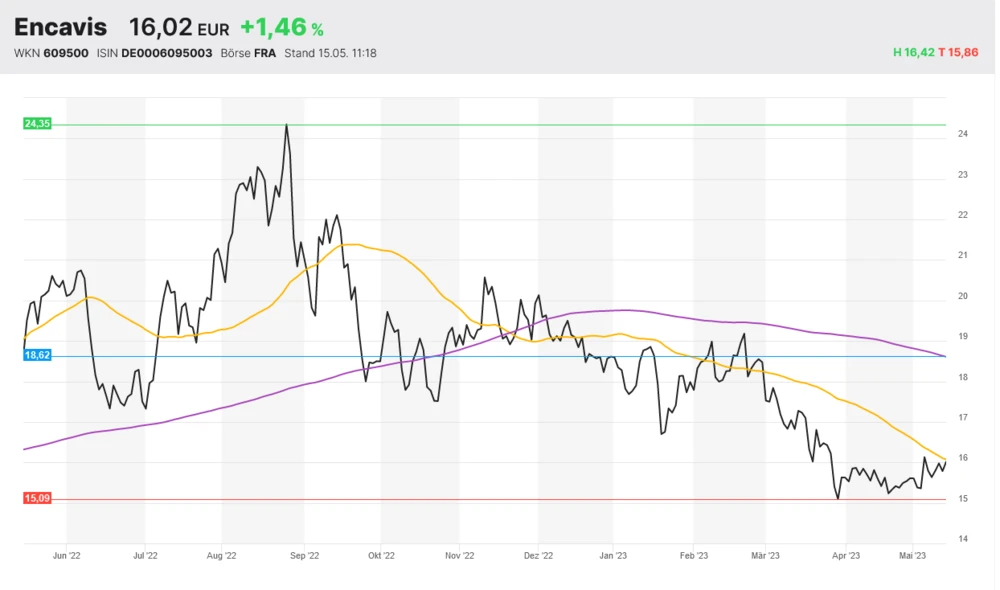Viewport: 1000px width, 590px height.
Task: Select the Jan '23 timeline label
Action: (613, 554)
